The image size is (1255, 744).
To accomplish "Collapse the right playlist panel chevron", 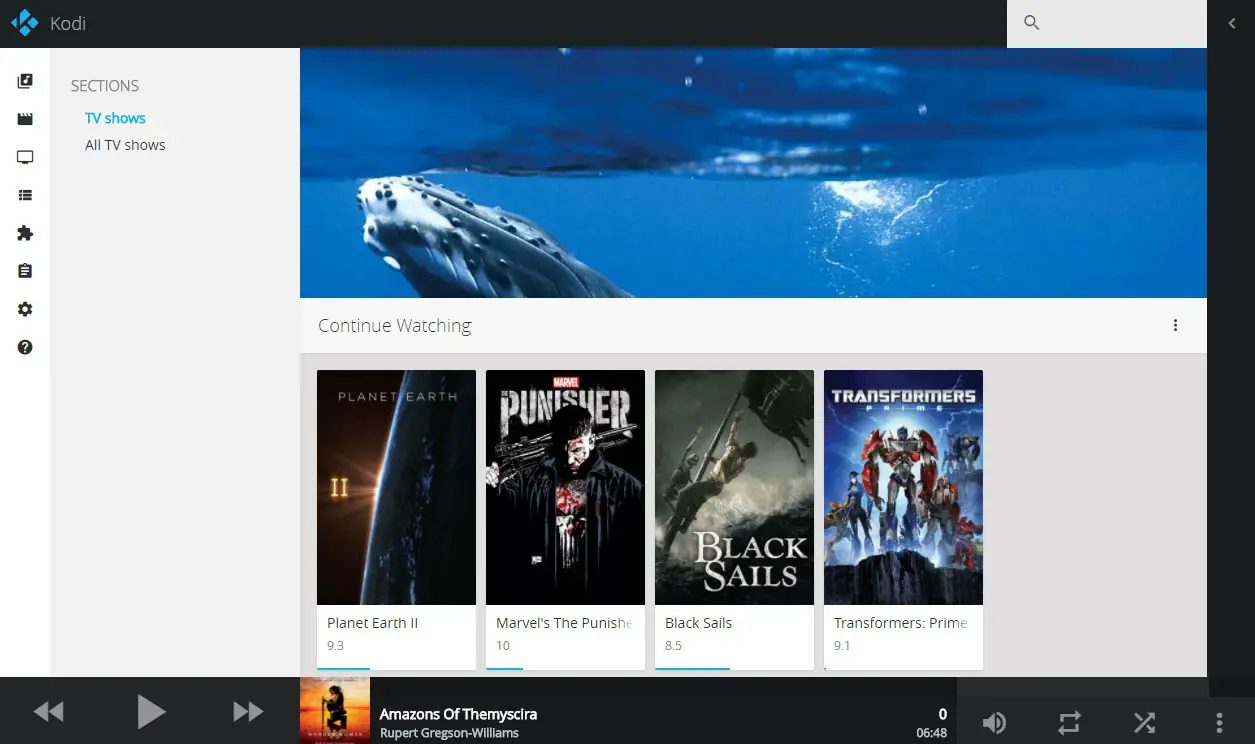I will (1231, 23).
